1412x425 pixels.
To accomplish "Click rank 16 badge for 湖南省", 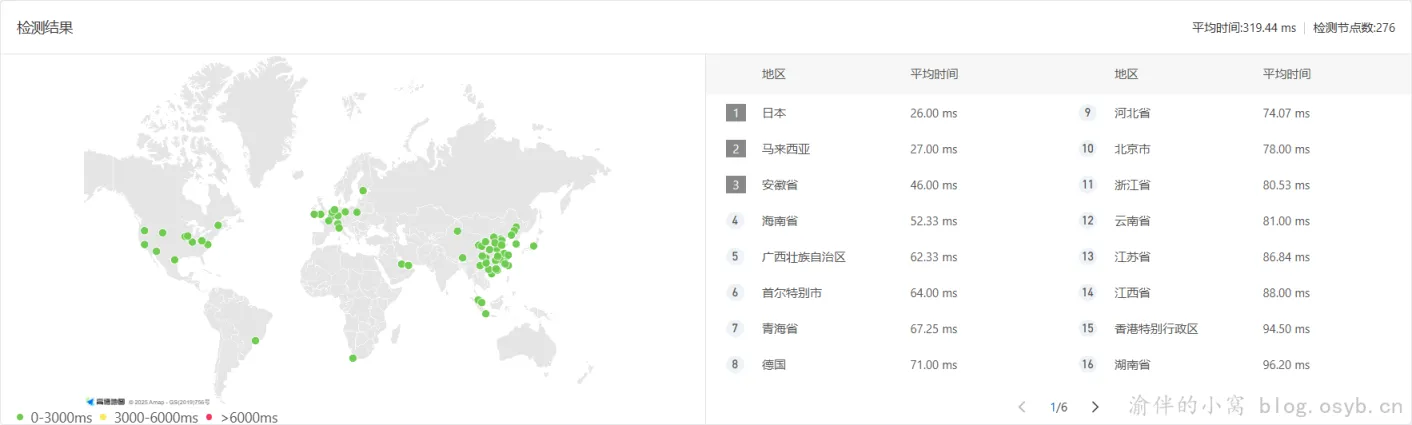I will 1088,364.
